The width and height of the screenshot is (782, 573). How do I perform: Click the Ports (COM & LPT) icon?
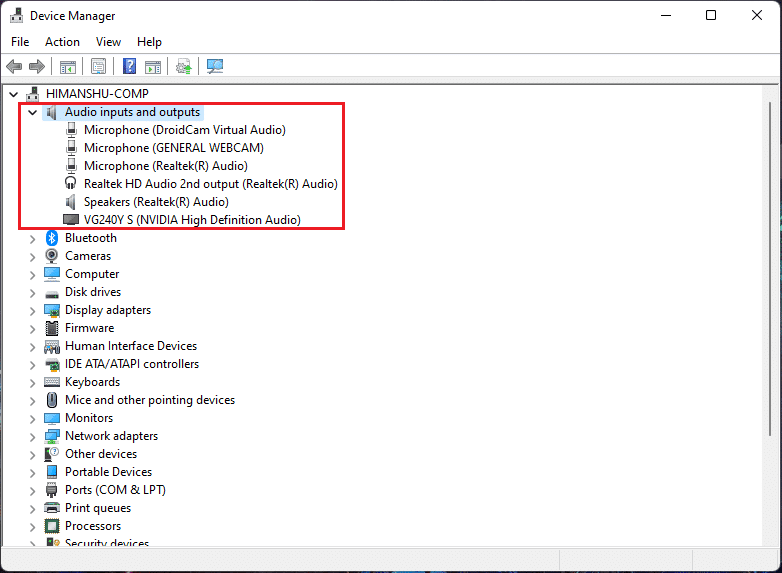[51, 490]
